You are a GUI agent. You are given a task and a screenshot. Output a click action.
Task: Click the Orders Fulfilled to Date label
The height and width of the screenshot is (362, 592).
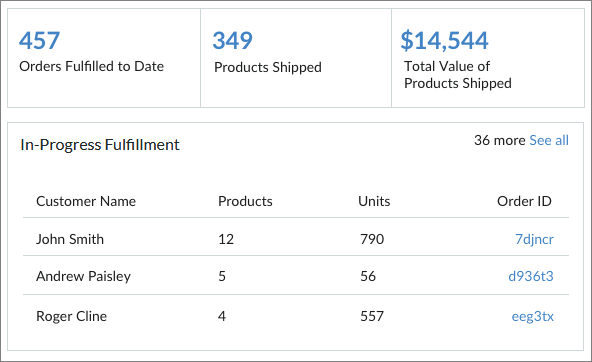coord(91,66)
